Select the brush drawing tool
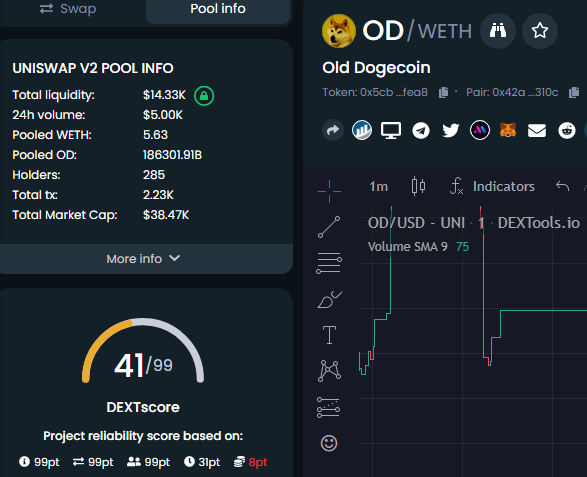This screenshot has height=477, width=587. (329, 300)
